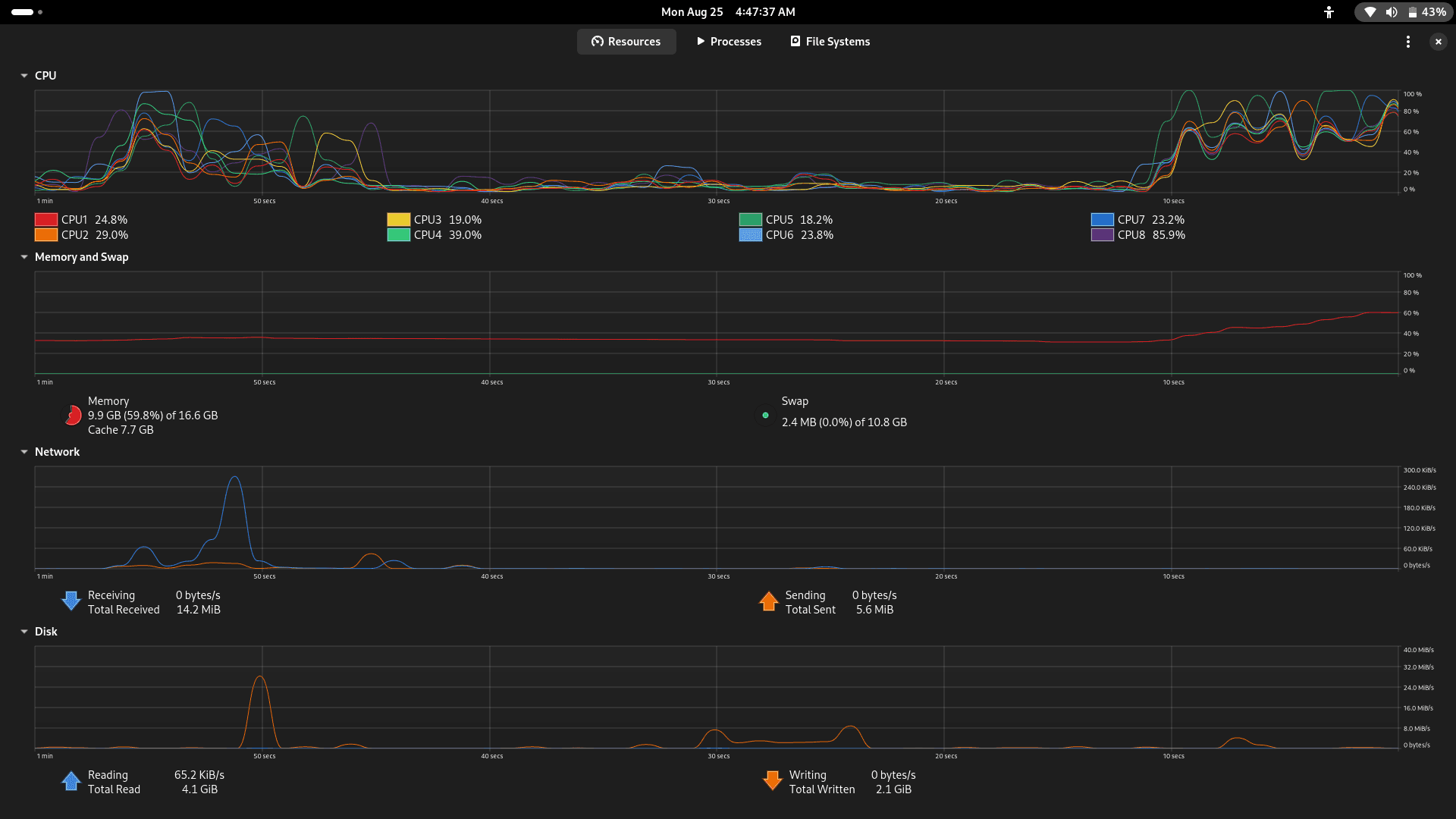The height and width of the screenshot is (819, 1456).
Task: Click the orange disk Writing arrow icon
Action: [772, 781]
